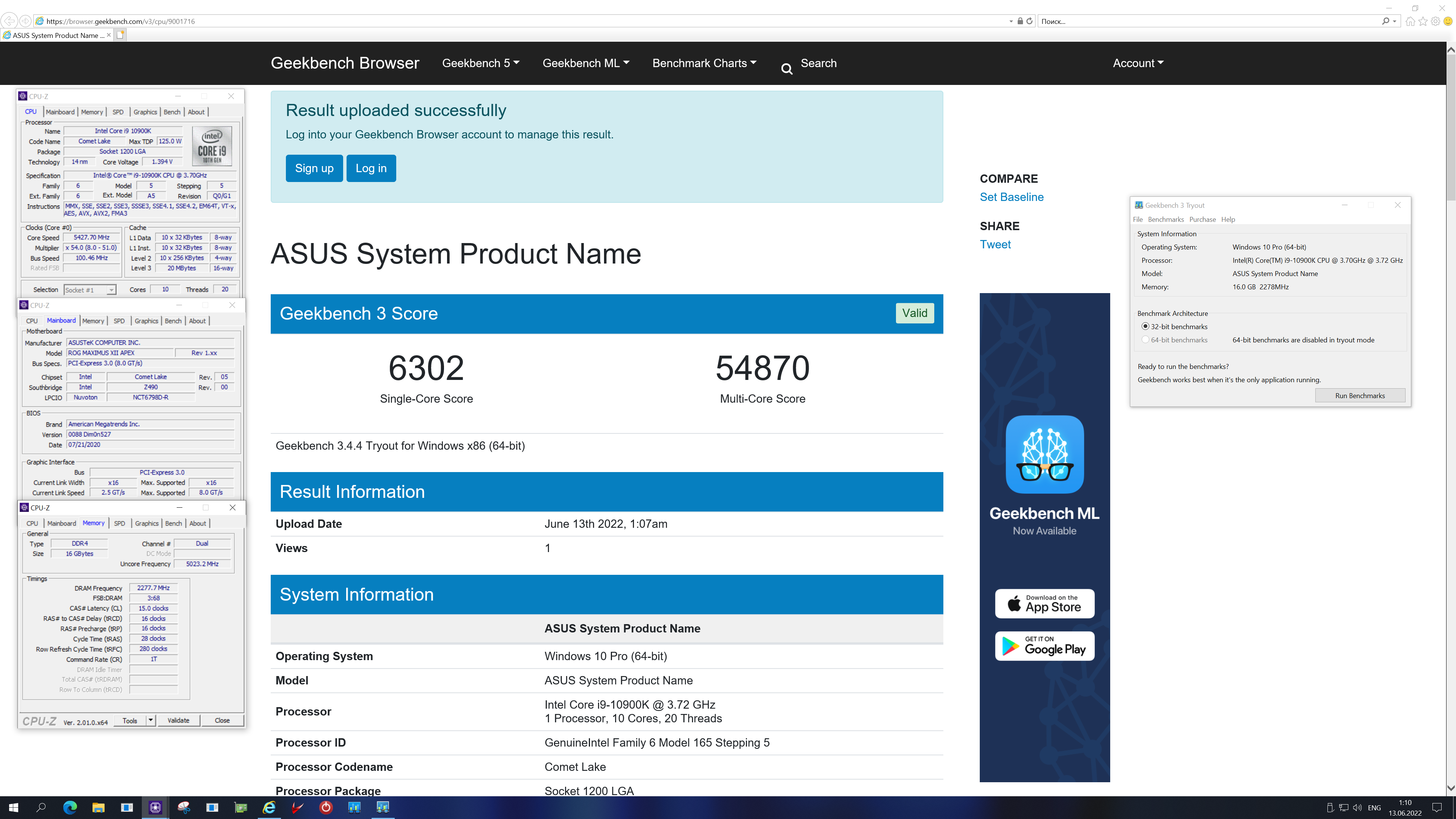Click the browser back arrow button
This screenshot has height=819, width=1456.
pos(9,21)
